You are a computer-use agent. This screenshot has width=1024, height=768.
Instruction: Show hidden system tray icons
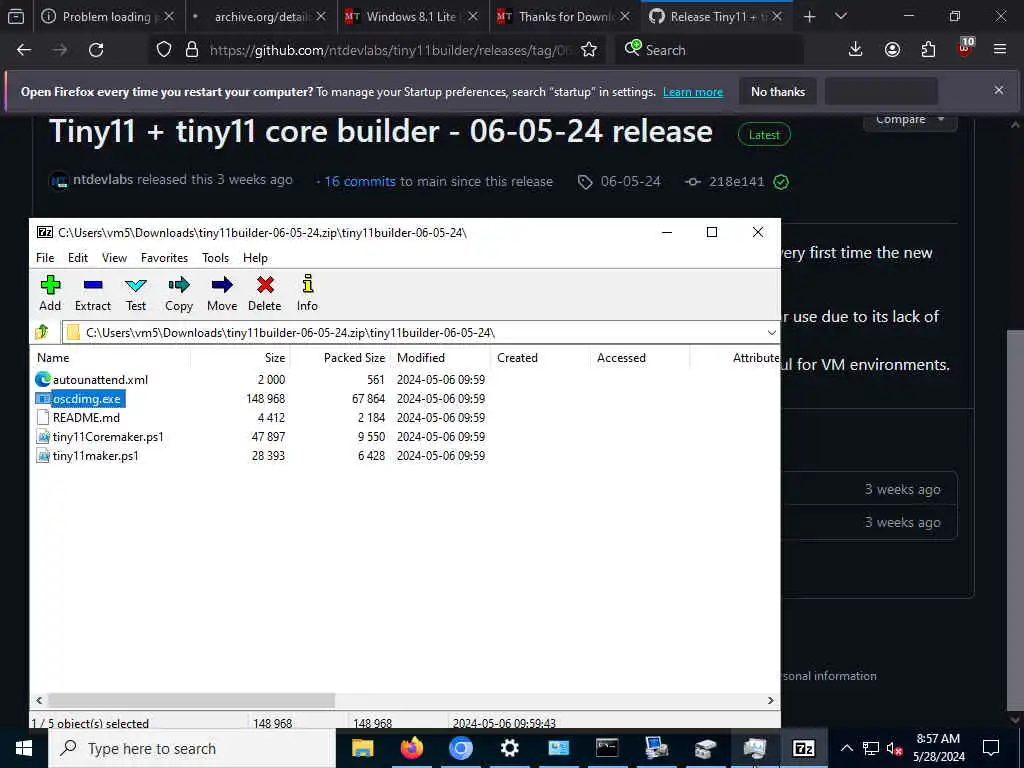pyautogui.click(x=846, y=748)
